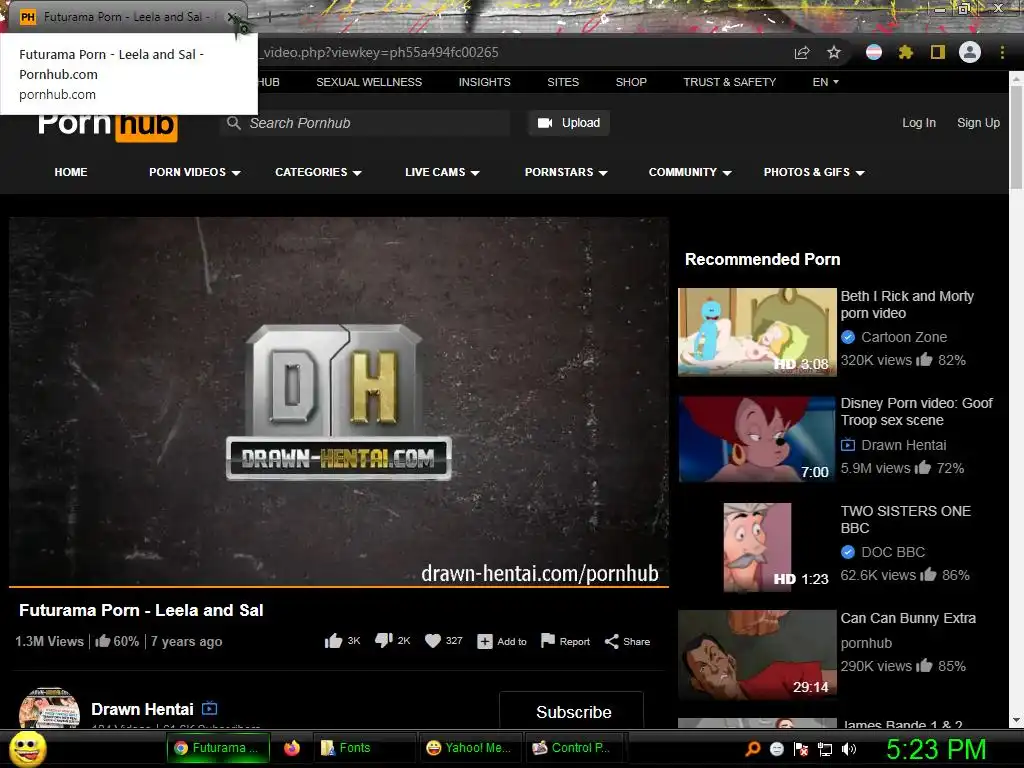Screen dimensions: 1024x768
Task: Open the recommended thumbnail with 1:23 duration
Action: pos(757,547)
